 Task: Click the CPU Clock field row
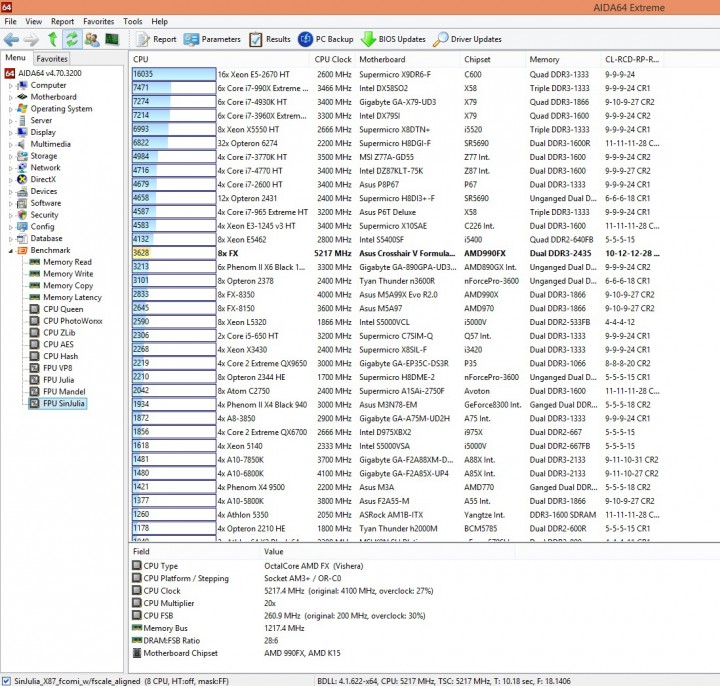[x=283, y=591]
